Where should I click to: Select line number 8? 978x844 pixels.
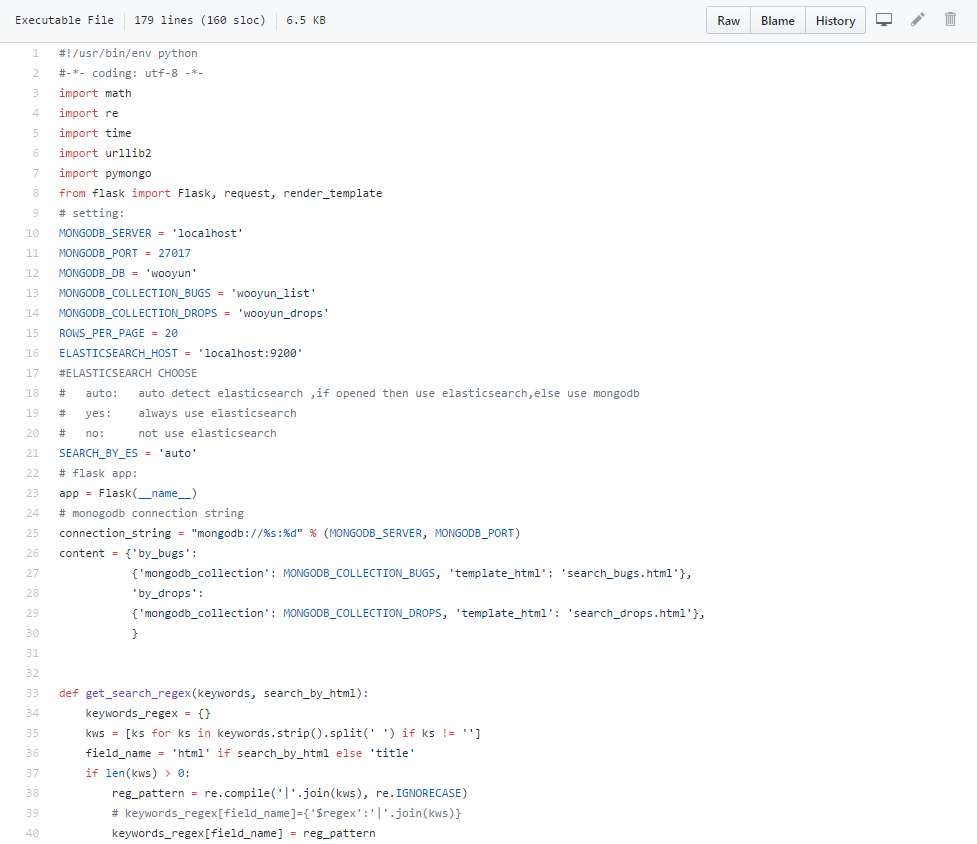pos(35,193)
